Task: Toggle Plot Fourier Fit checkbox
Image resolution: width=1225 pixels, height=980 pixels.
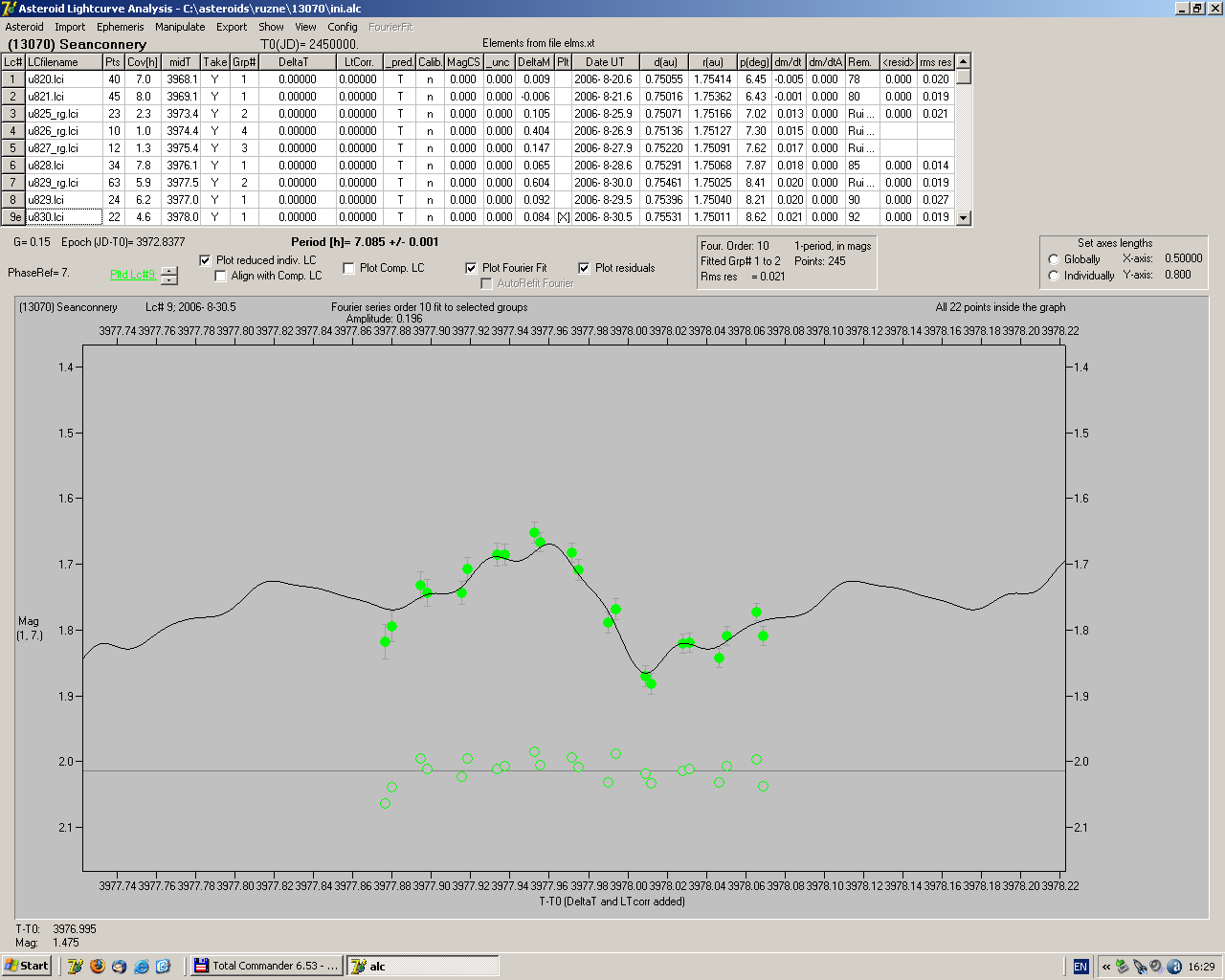Action: point(471,268)
